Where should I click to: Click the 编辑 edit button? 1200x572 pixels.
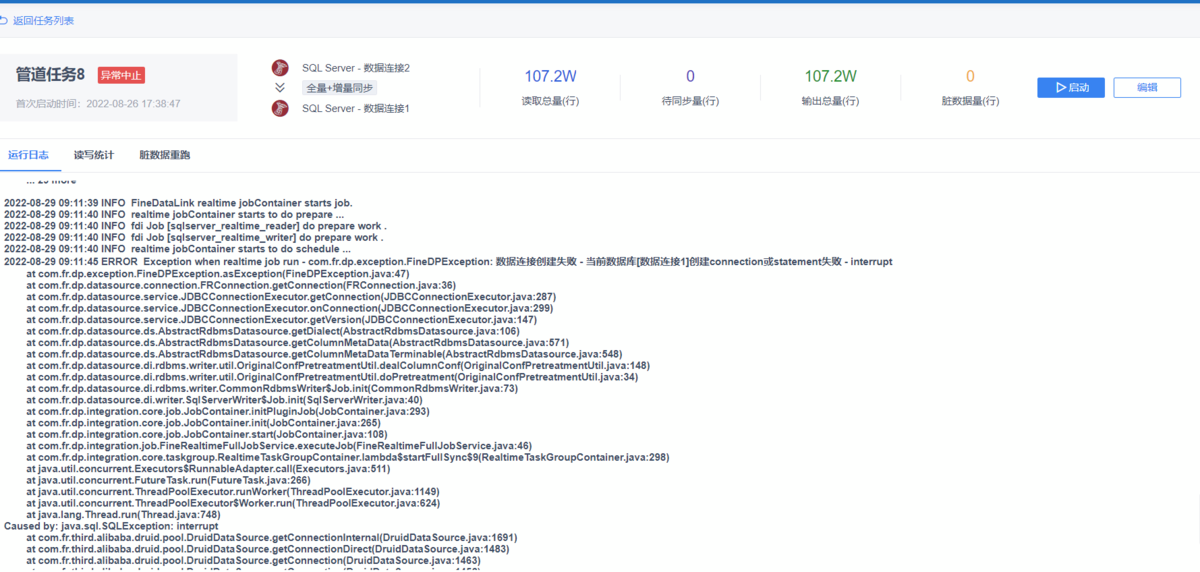click(1147, 87)
